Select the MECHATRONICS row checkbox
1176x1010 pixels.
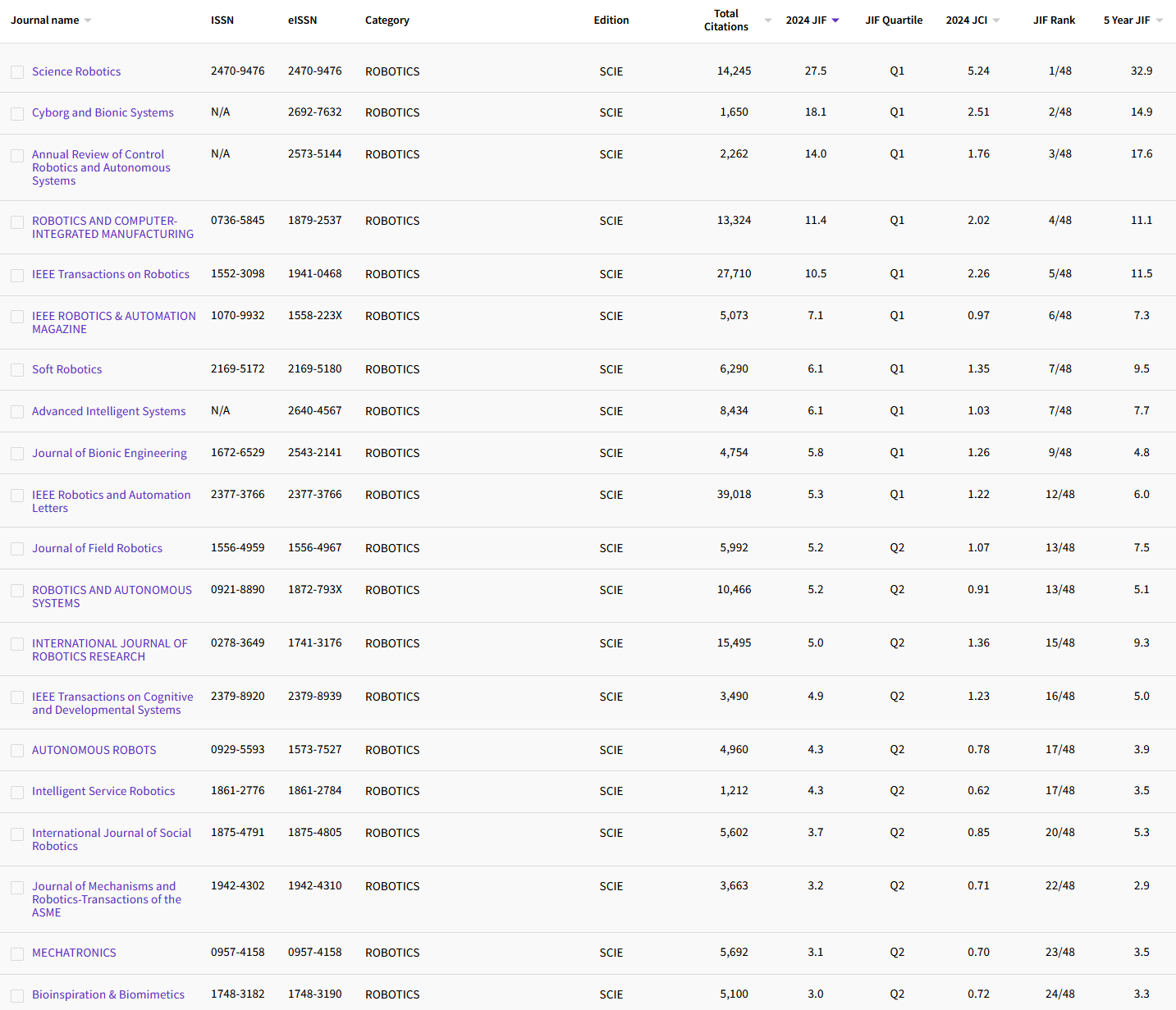[x=17, y=953]
